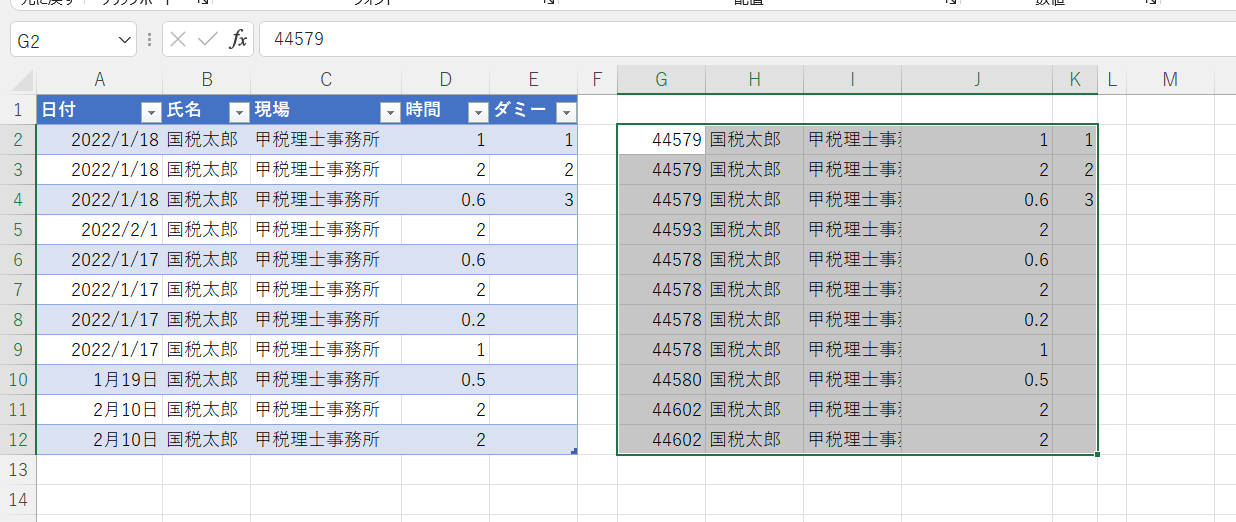The width and height of the screenshot is (1236, 522).
Task: Open the ダミー column filter dropdown
Action: coord(565,111)
